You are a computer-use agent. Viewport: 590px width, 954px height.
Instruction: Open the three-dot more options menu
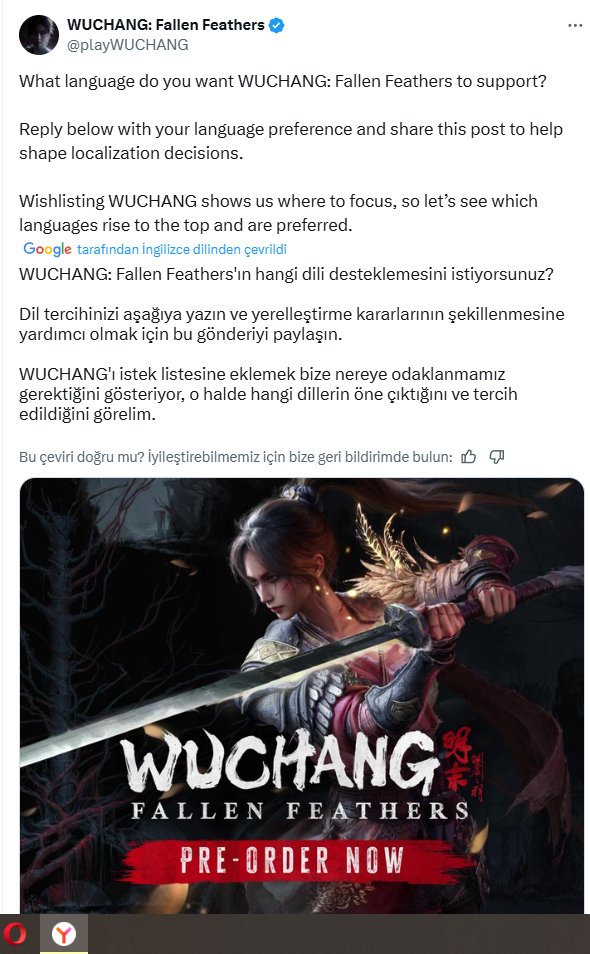tap(575, 26)
